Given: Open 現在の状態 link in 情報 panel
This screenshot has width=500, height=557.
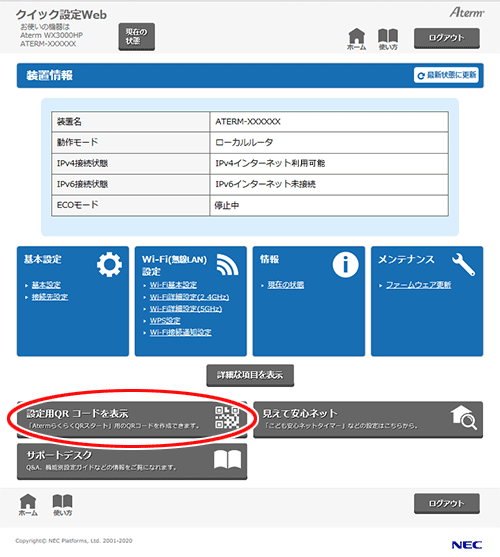Looking at the screenshot, I should (286, 285).
